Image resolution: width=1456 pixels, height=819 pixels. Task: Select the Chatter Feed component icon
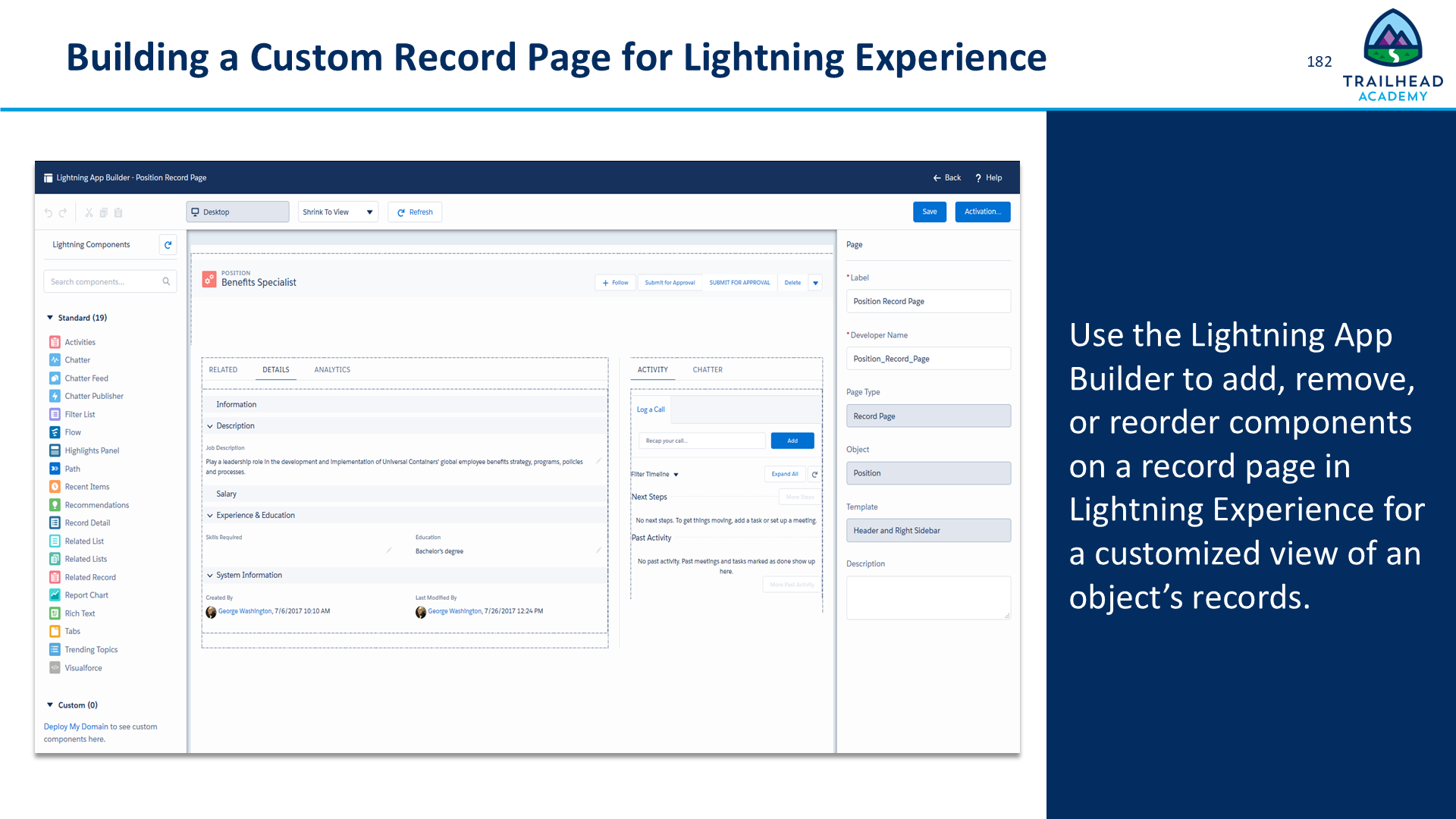(x=55, y=378)
